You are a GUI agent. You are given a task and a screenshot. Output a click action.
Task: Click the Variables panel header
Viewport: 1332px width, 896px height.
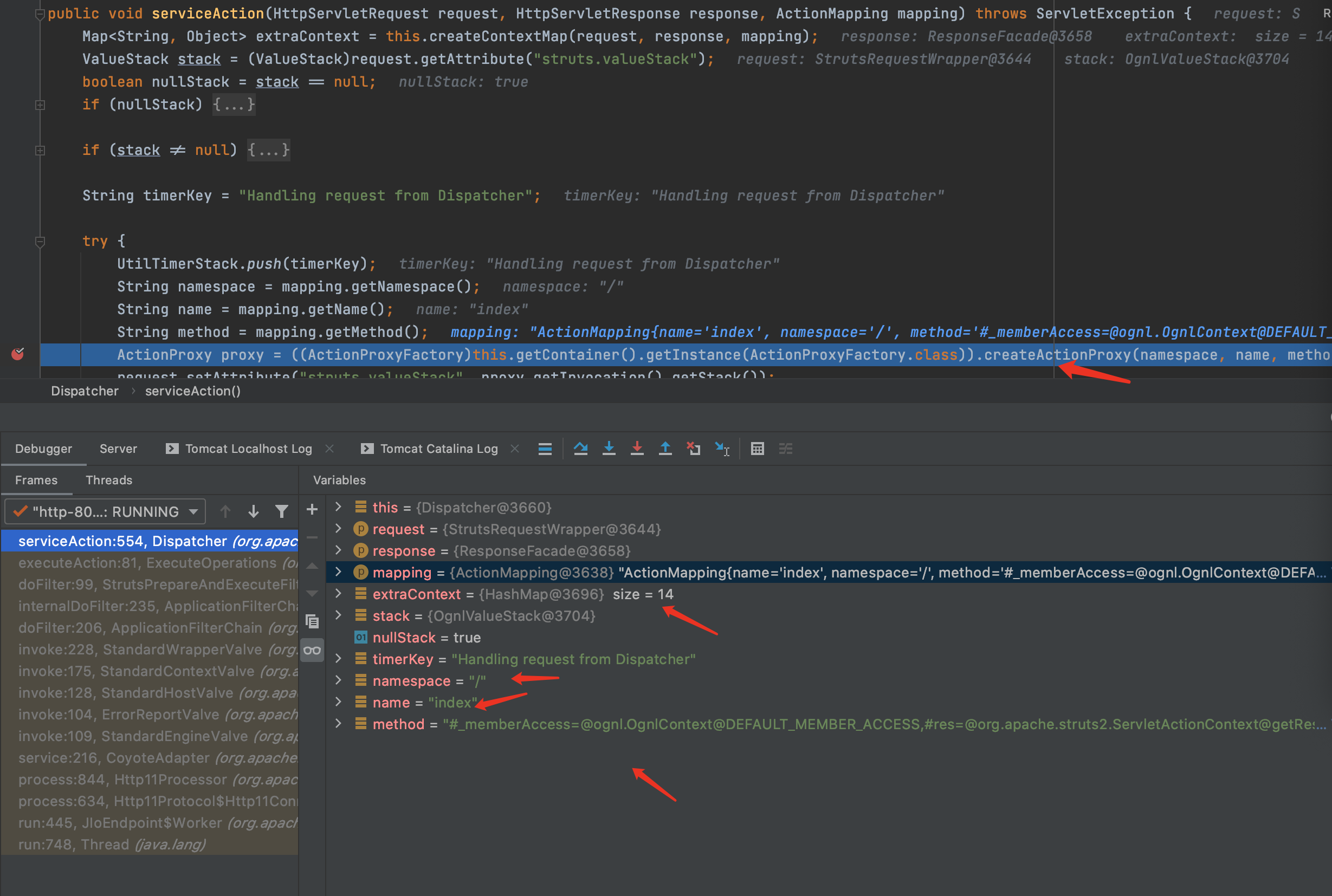click(340, 480)
